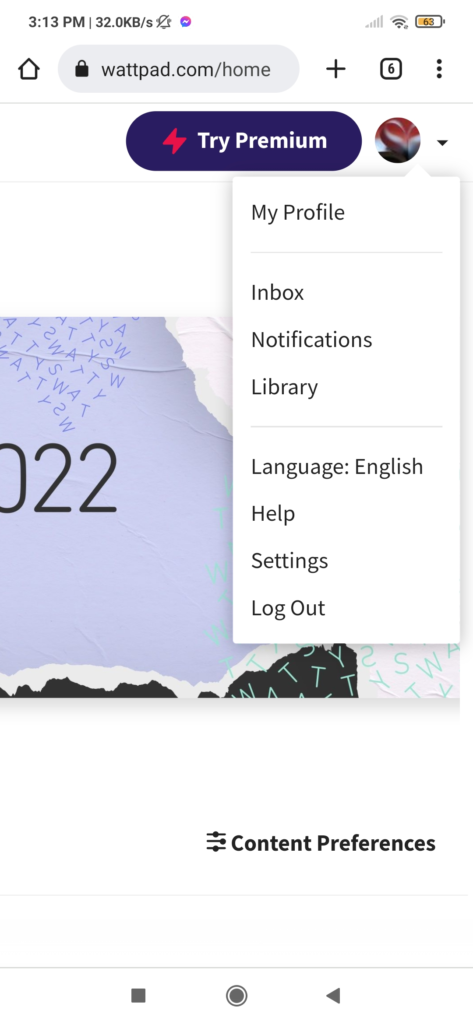
Task: Click the Try Premium button
Action: pos(244,141)
